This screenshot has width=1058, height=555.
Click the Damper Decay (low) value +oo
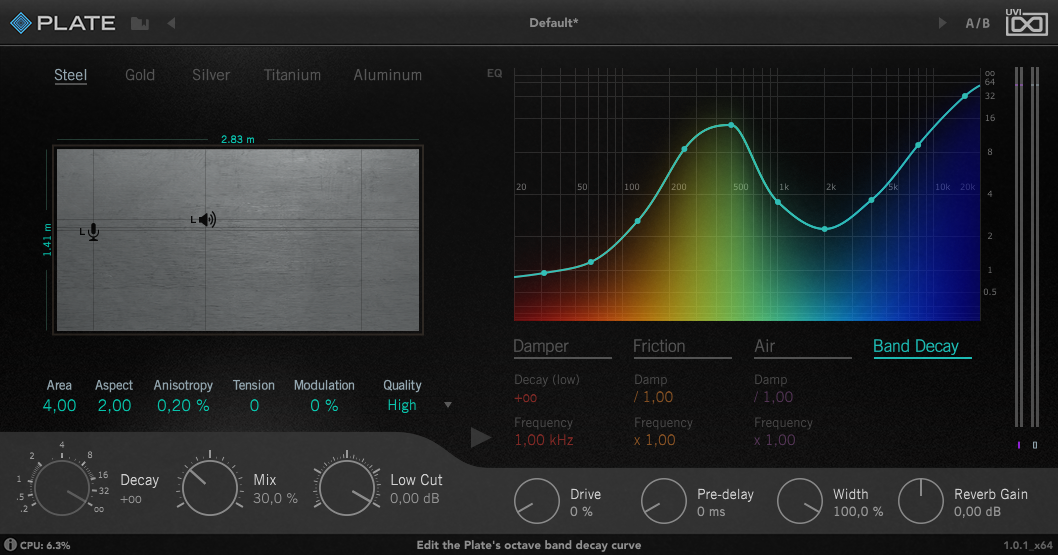point(526,398)
